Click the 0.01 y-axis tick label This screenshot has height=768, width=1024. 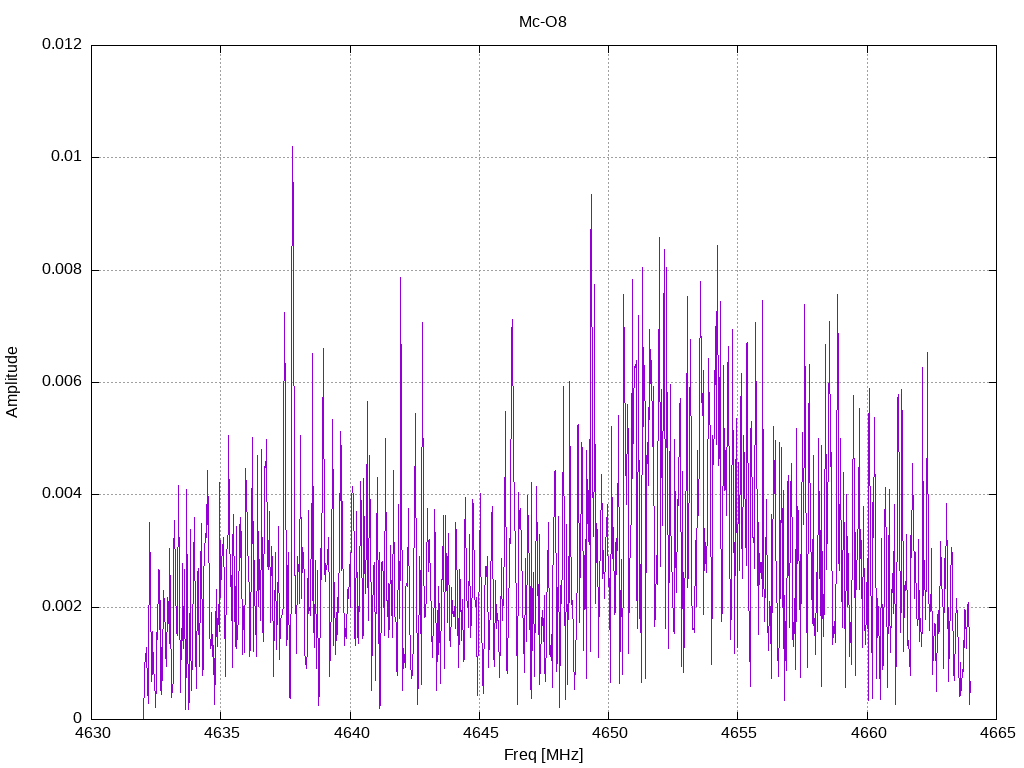67,156
